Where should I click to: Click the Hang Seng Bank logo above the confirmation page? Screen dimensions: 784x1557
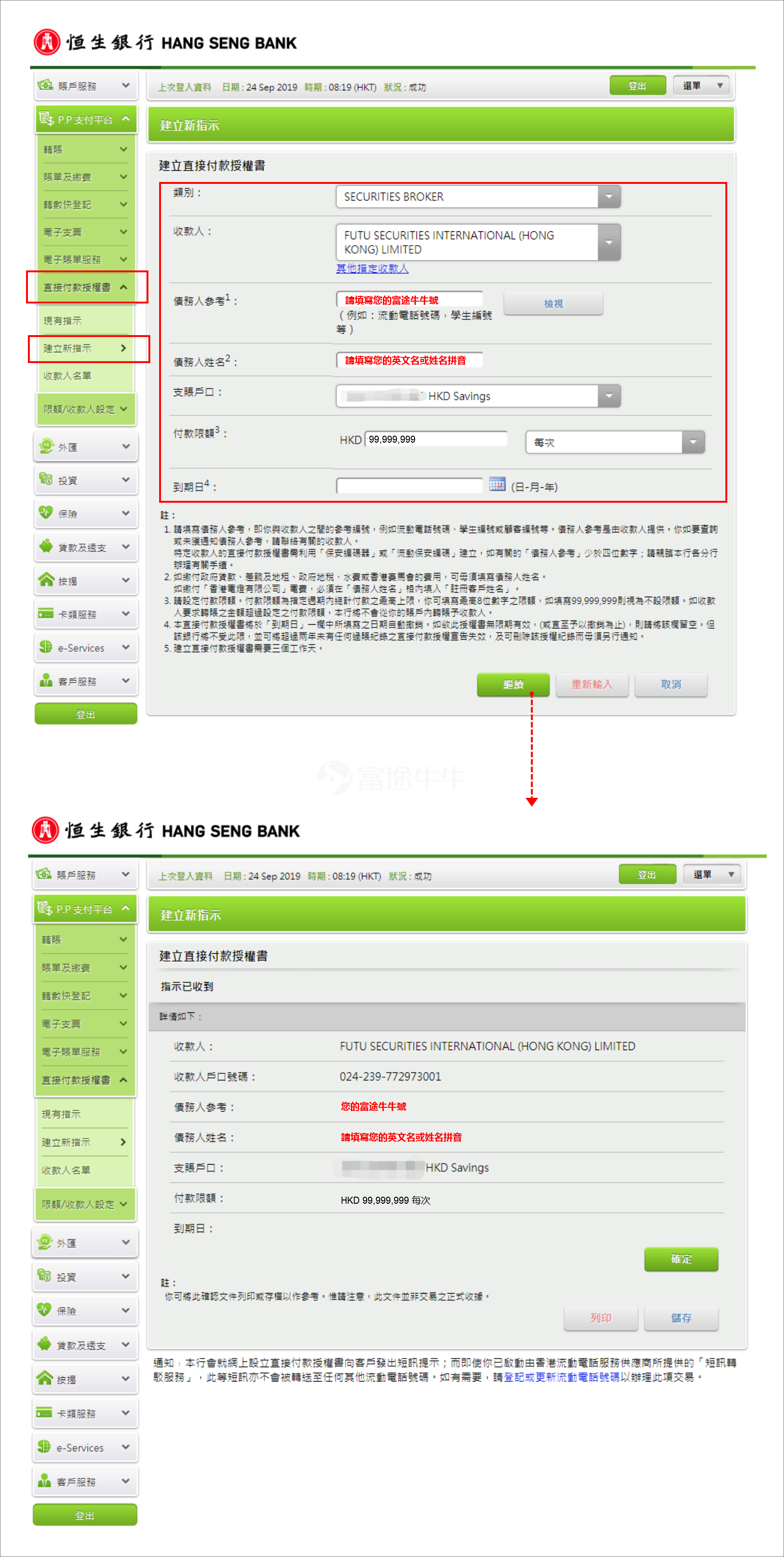166,830
